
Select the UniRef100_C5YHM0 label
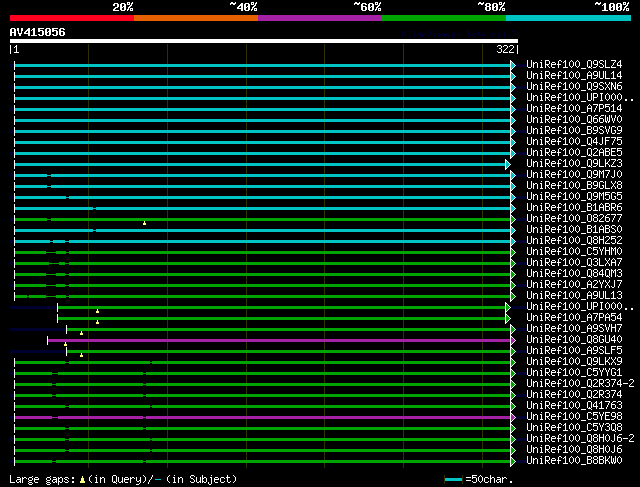coord(574,252)
